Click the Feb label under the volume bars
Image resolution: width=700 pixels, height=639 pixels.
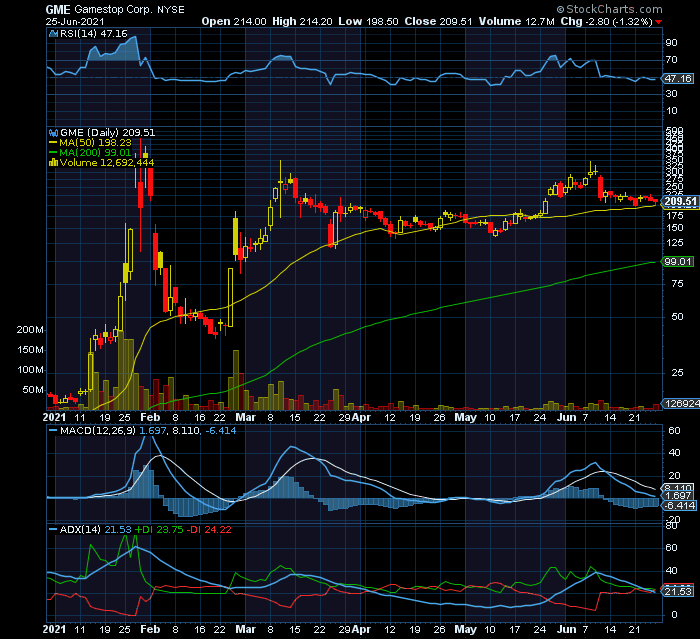tap(150, 418)
